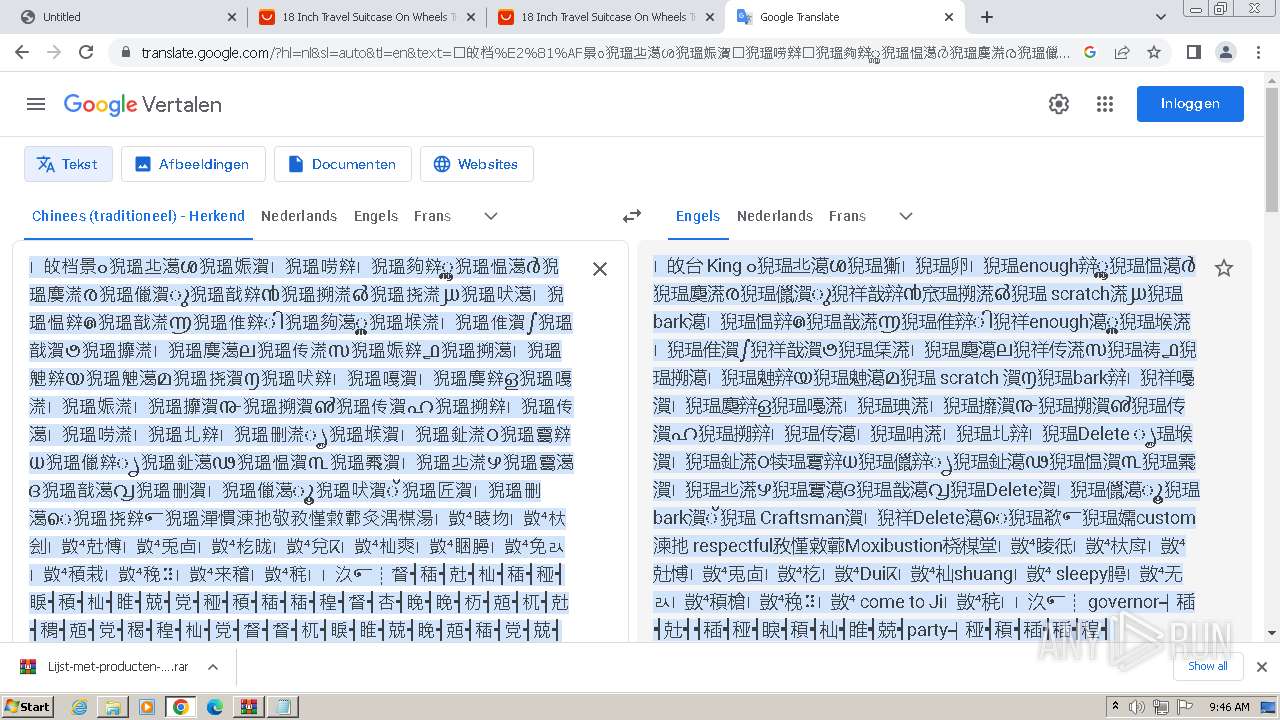
Task: Choose Chinees (traditioneel) - Herkend source language
Action: 138,216
